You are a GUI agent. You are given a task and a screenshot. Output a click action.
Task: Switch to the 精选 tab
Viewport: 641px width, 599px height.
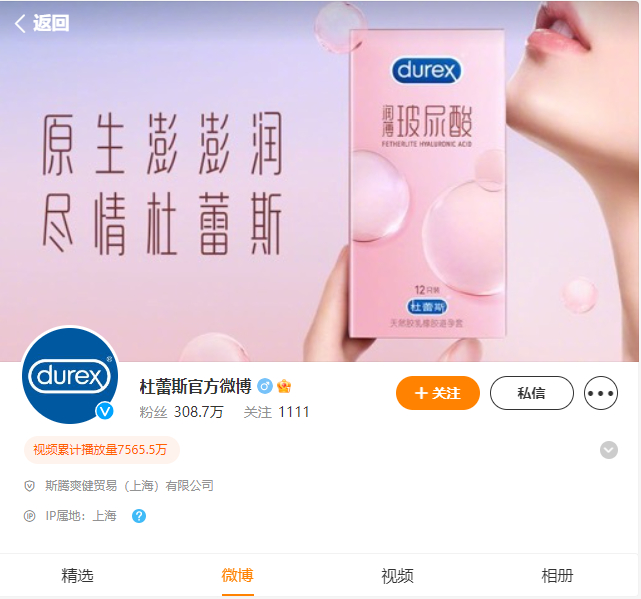tap(78, 576)
